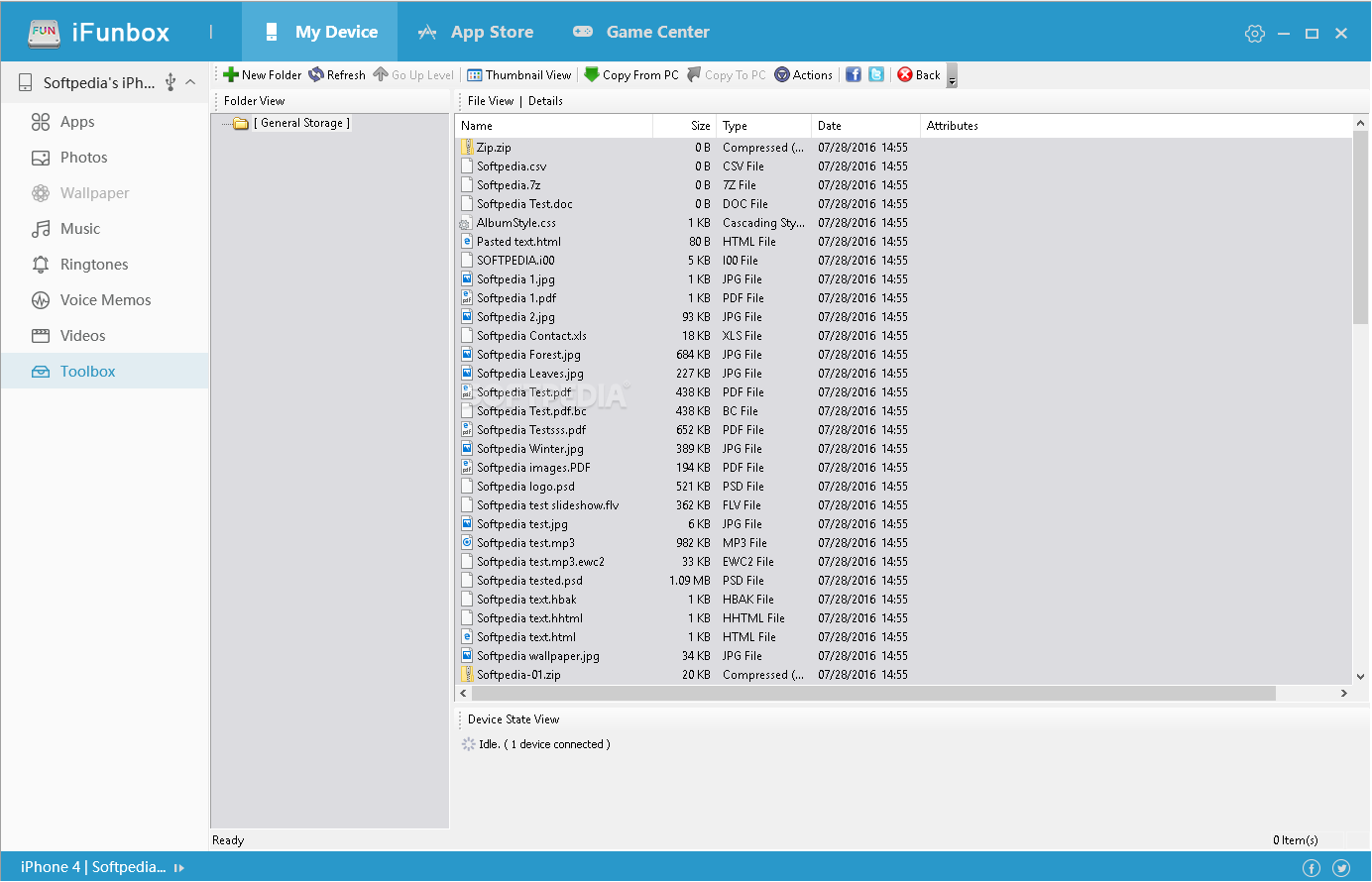Sort files by the Type column header
This screenshot has width=1372, height=882.
(763, 126)
